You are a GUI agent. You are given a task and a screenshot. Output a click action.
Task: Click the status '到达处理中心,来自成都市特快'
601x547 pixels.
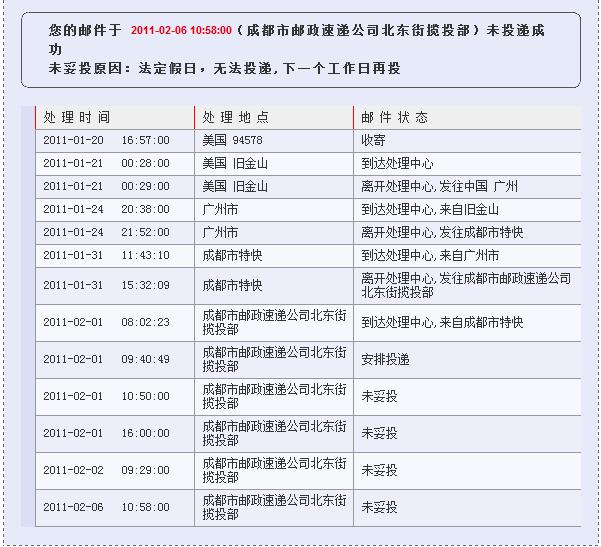(442, 322)
